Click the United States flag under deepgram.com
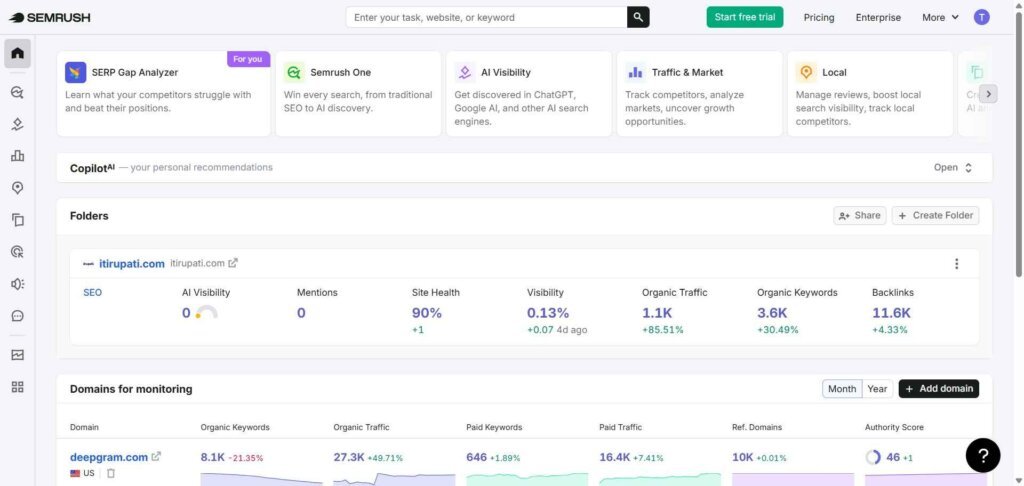The width and height of the screenshot is (1024, 486). click(x=75, y=473)
